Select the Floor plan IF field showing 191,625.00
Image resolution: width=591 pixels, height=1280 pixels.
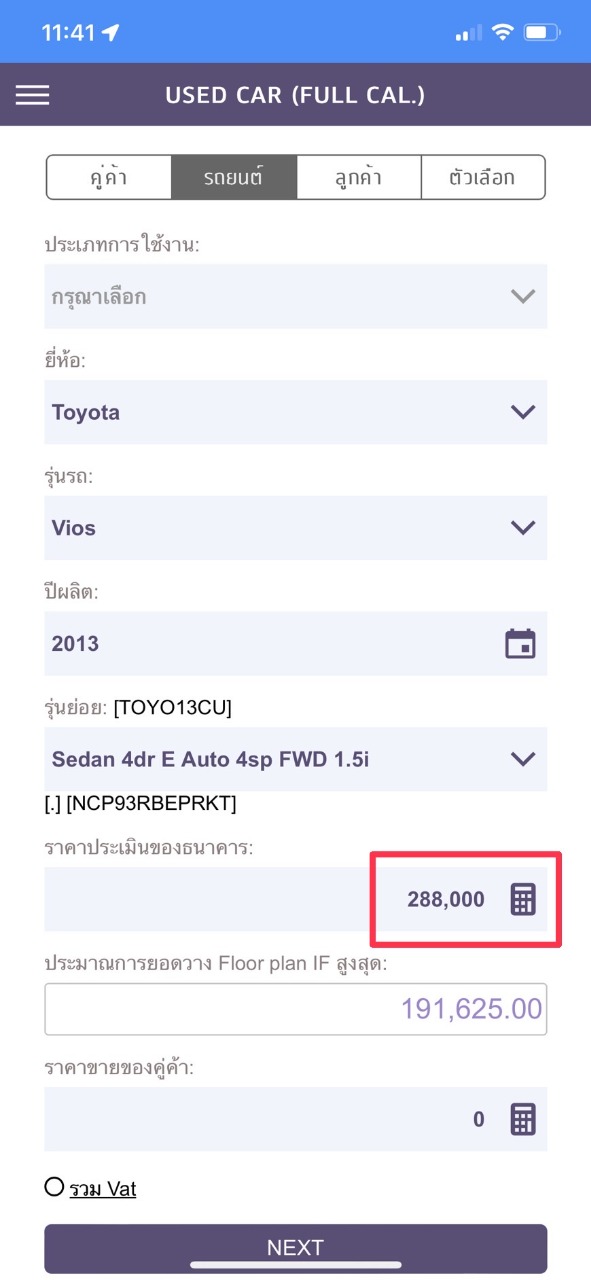(x=295, y=1008)
